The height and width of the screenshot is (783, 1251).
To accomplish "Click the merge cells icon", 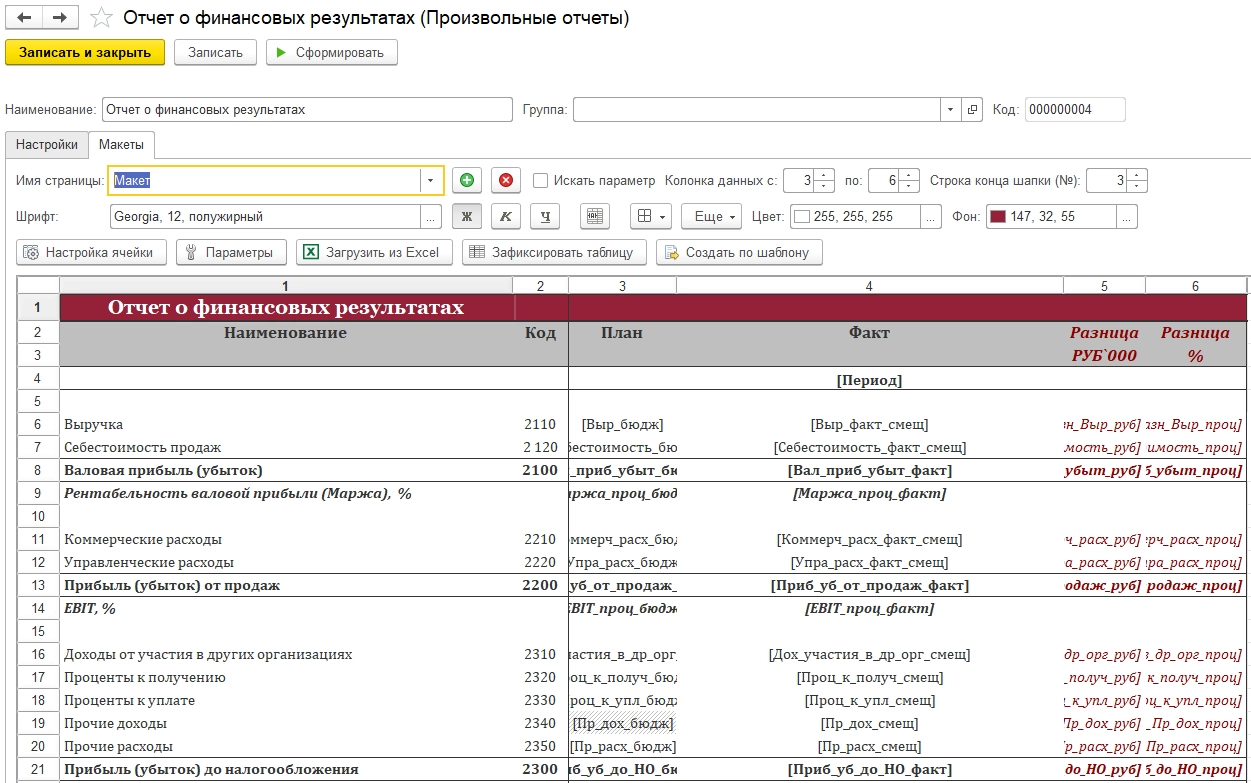I will [595, 216].
